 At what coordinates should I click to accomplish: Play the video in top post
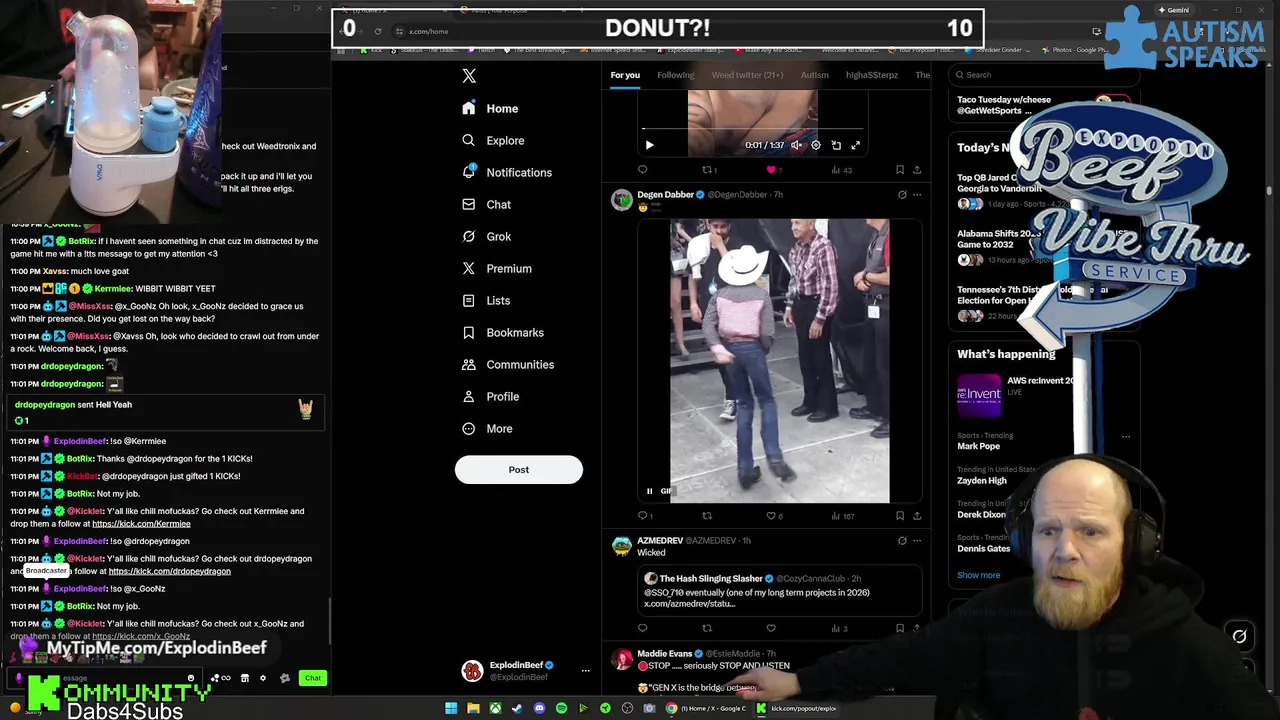pyautogui.click(x=649, y=145)
